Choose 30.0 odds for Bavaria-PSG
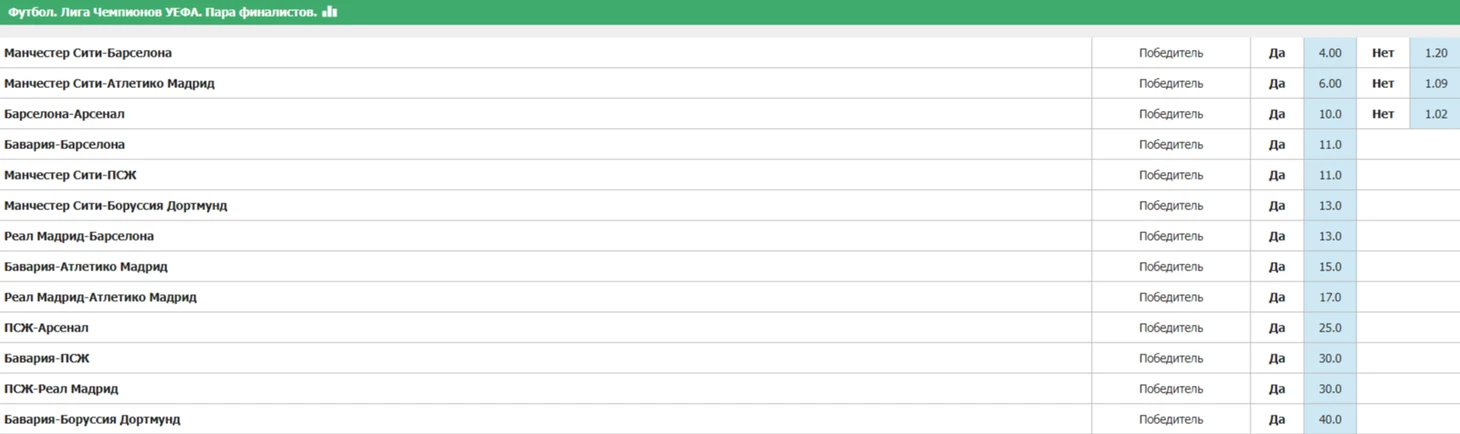The width and height of the screenshot is (1460, 434). click(x=1330, y=358)
